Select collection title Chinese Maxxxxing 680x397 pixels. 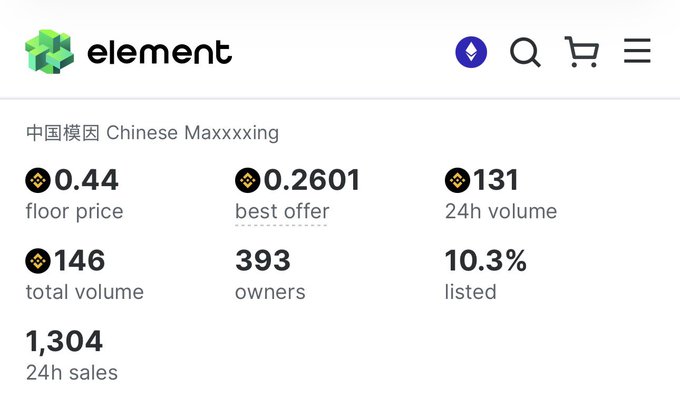pyautogui.click(x=152, y=133)
